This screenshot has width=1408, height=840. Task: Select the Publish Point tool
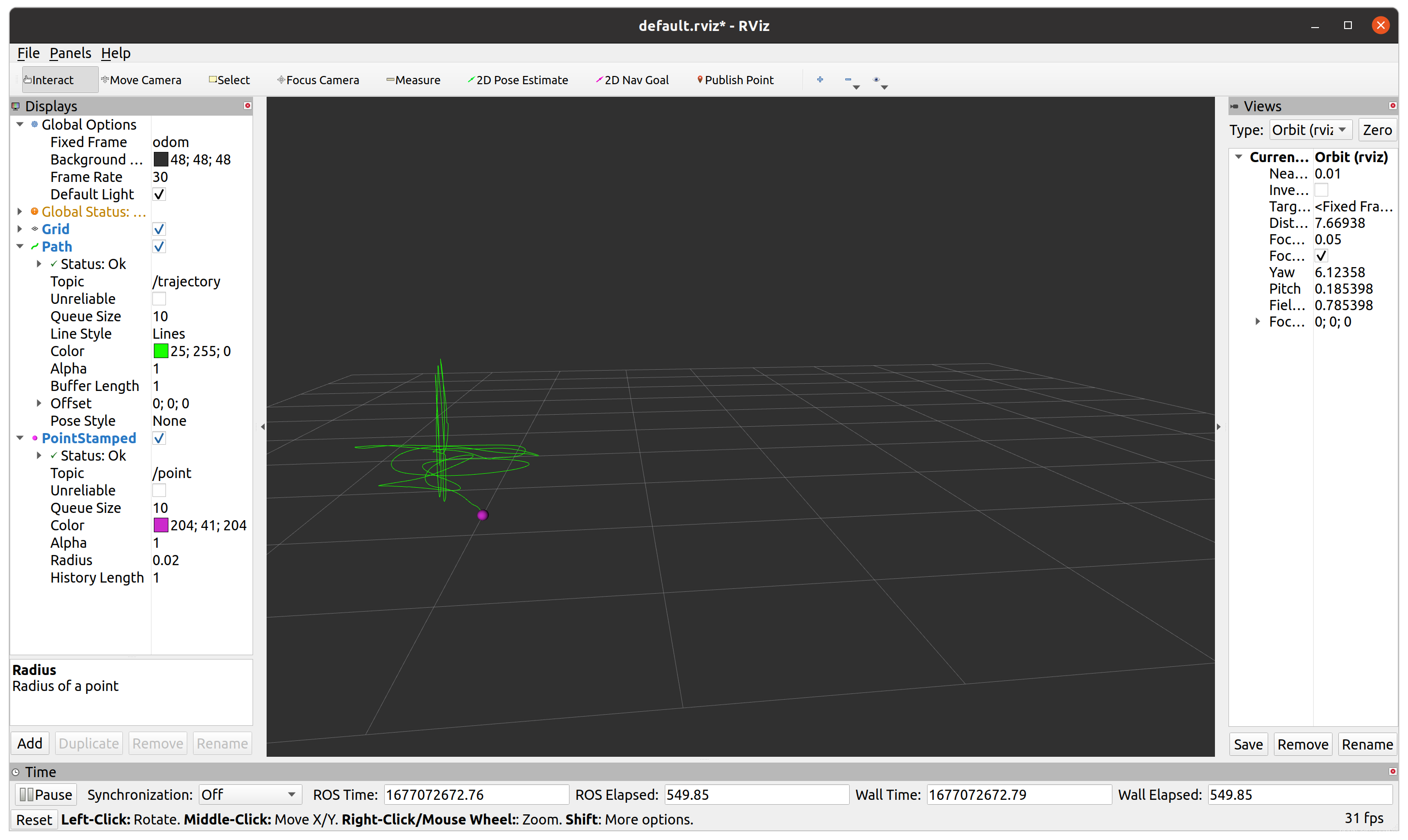(x=735, y=80)
